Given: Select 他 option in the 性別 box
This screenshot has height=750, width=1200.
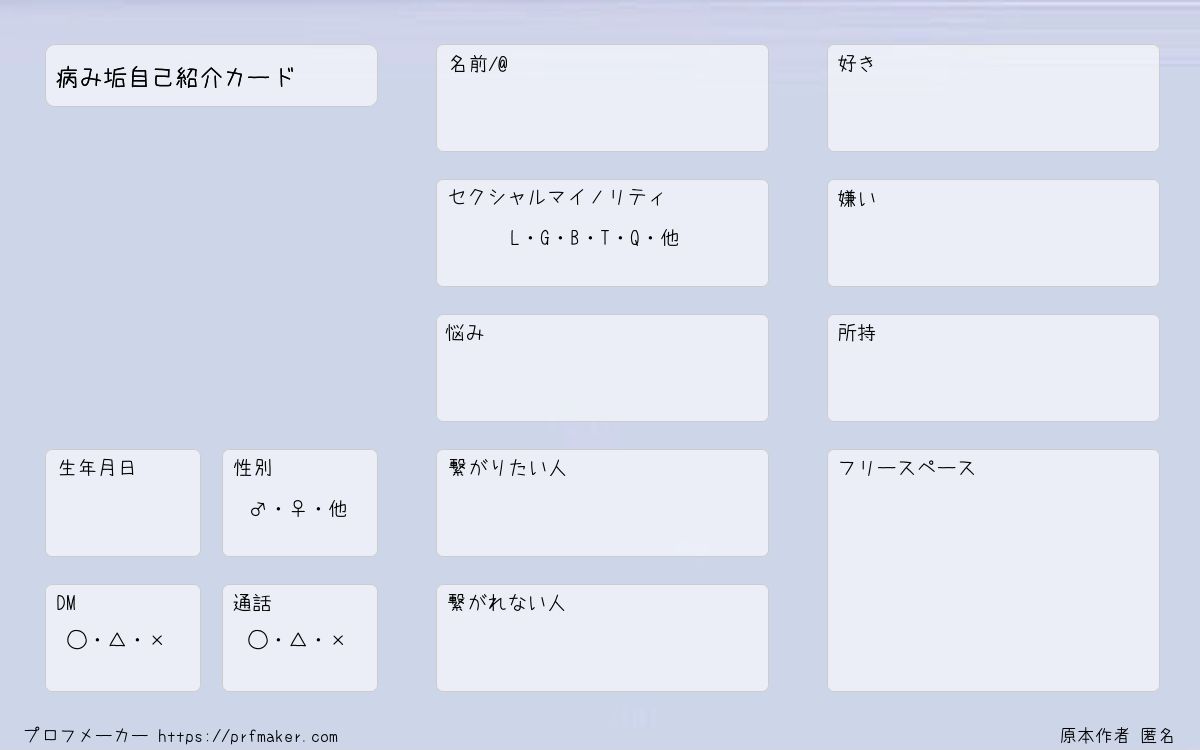Looking at the screenshot, I should click(x=338, y=509).
